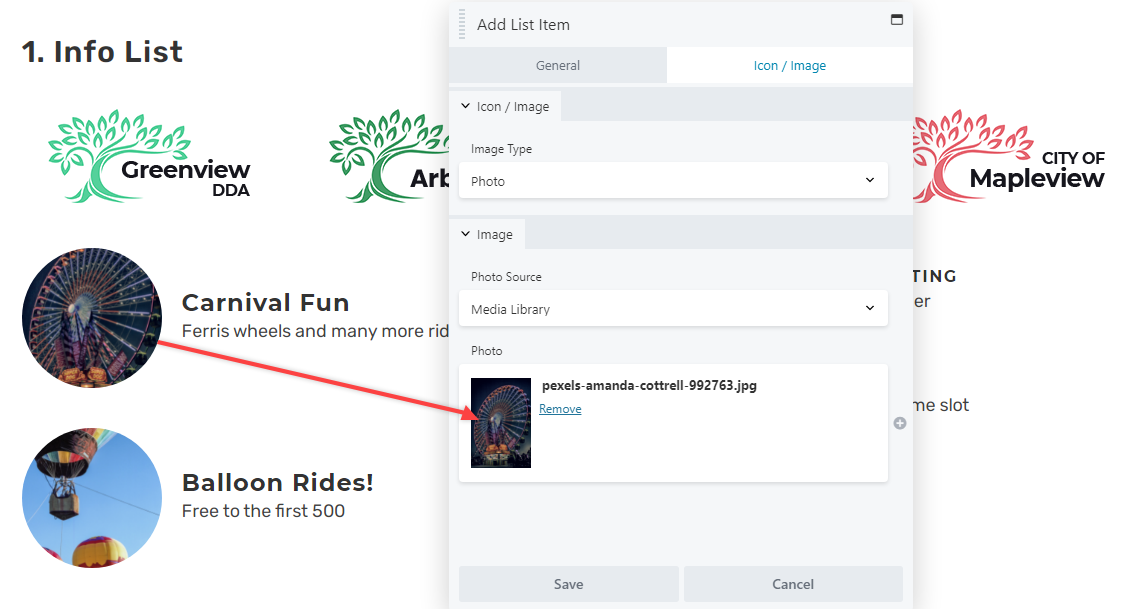The image size is (1130, 609).
Task: Click the ferris wheel photo thumbnail in the panel
Action: 501,423
